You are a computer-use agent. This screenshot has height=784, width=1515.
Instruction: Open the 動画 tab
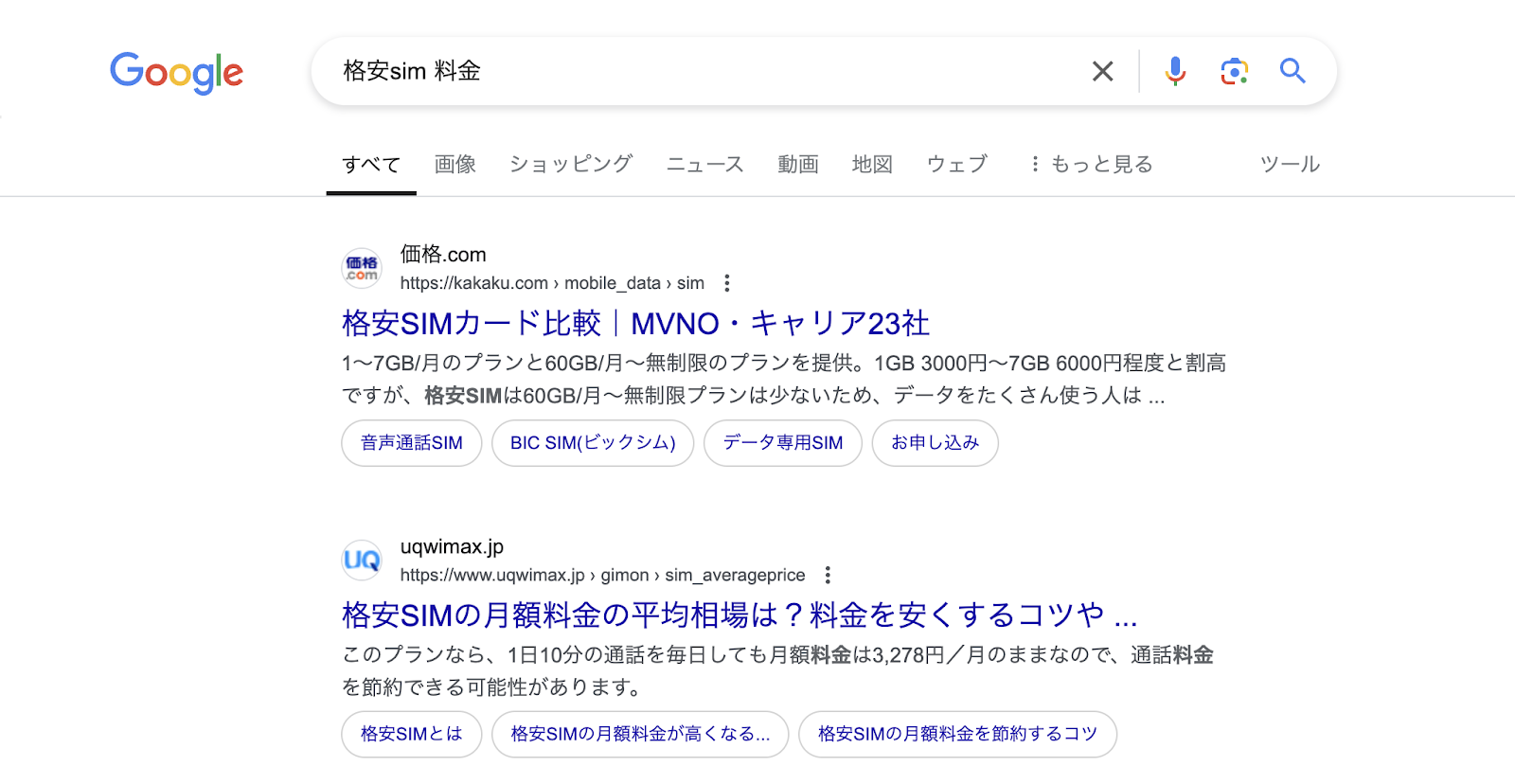(798, 165)
